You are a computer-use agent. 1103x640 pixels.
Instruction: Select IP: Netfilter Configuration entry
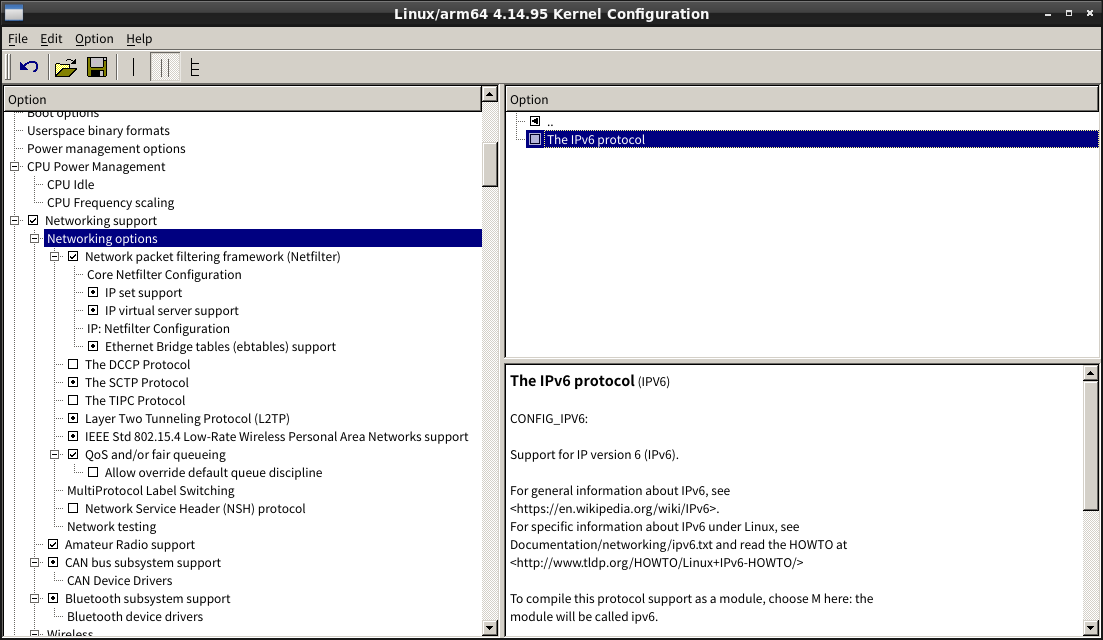pyautogui.click(x=158, y=329)
